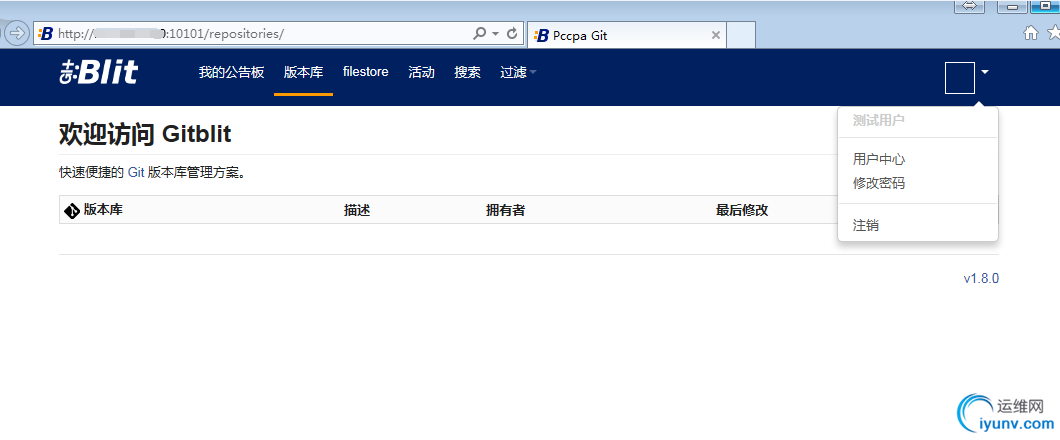Refresh the page with the reload icon

click(x=512, y=33)
